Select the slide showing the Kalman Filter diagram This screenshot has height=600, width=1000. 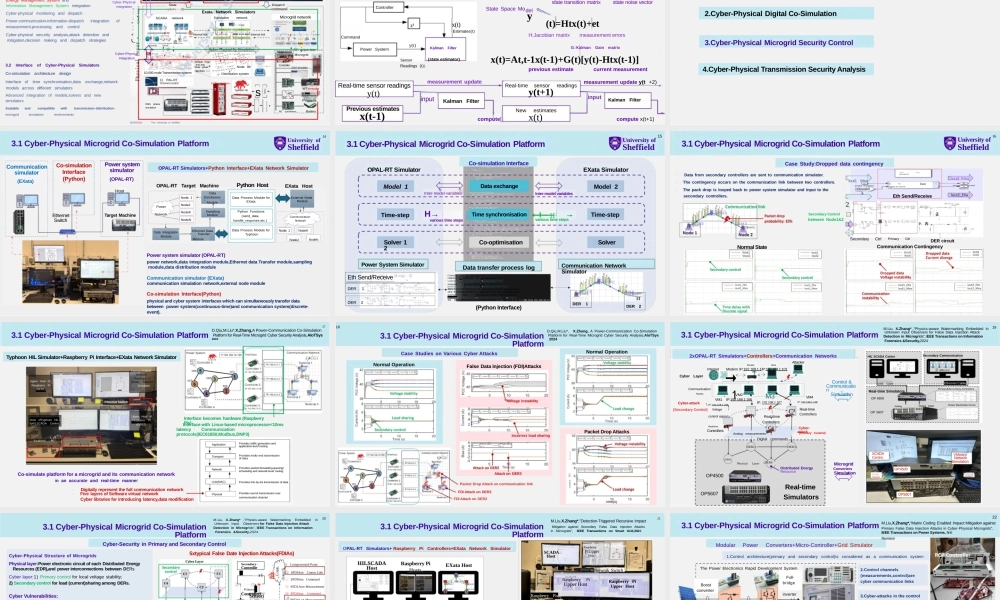click(x=500, y=62)
